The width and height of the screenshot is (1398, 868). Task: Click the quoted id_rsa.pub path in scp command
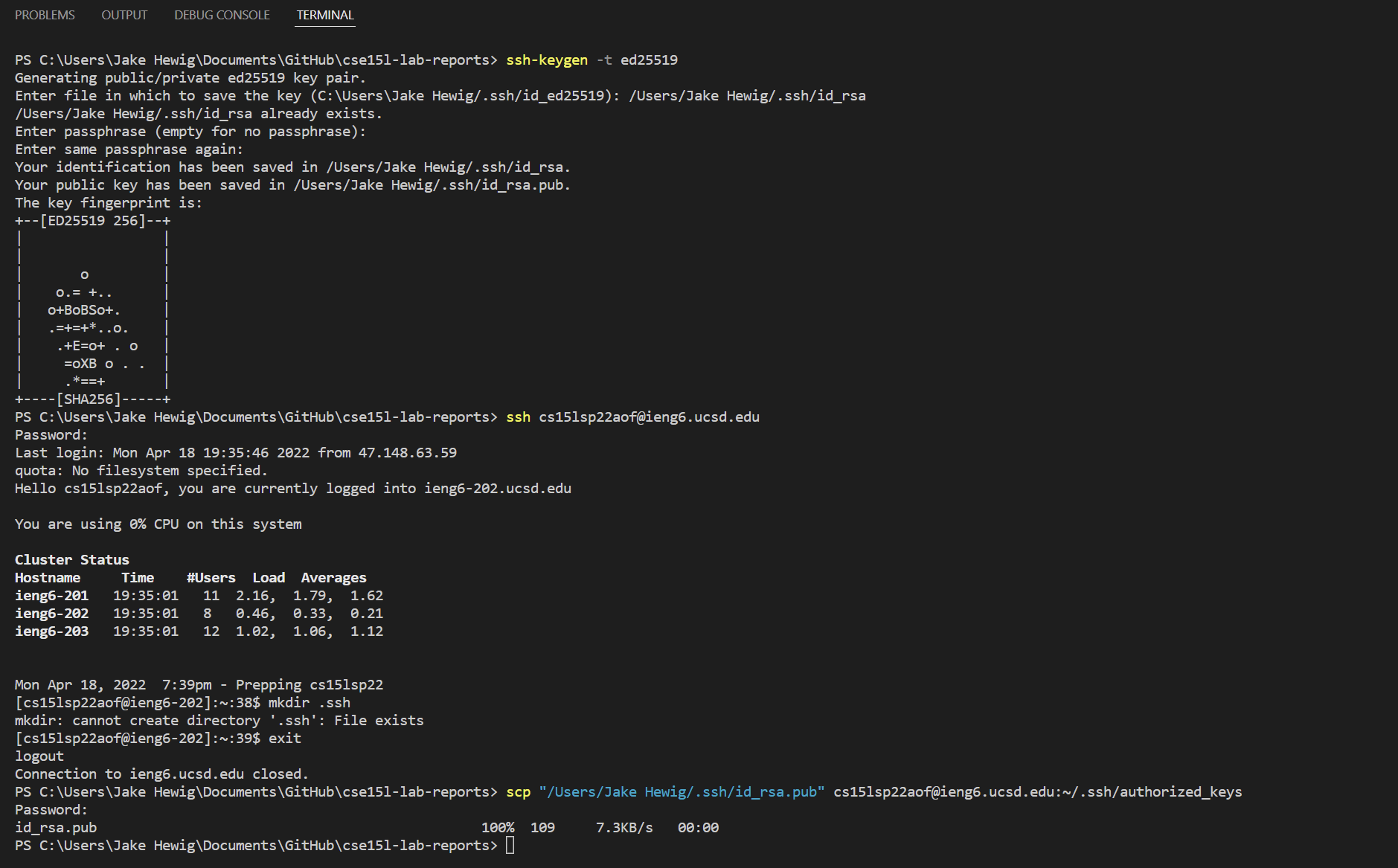click(682, 792)
